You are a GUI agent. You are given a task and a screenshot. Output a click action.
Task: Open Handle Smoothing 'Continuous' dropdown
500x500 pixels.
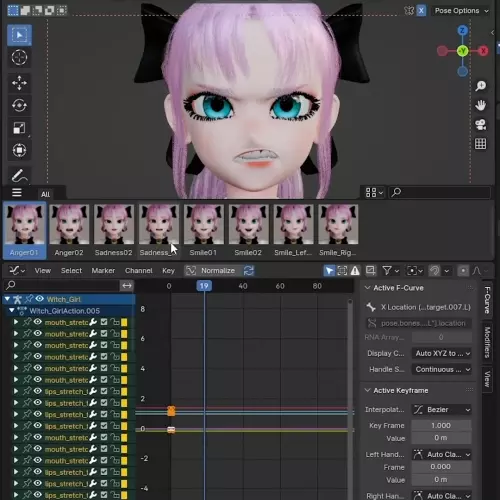coord(442,369)
